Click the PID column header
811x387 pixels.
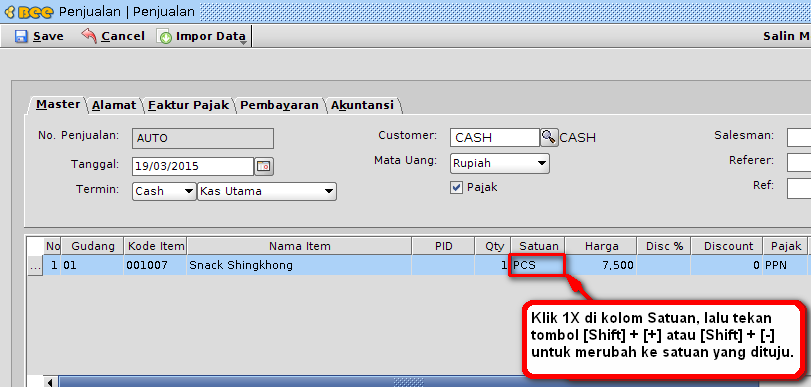tap(443, 246)
